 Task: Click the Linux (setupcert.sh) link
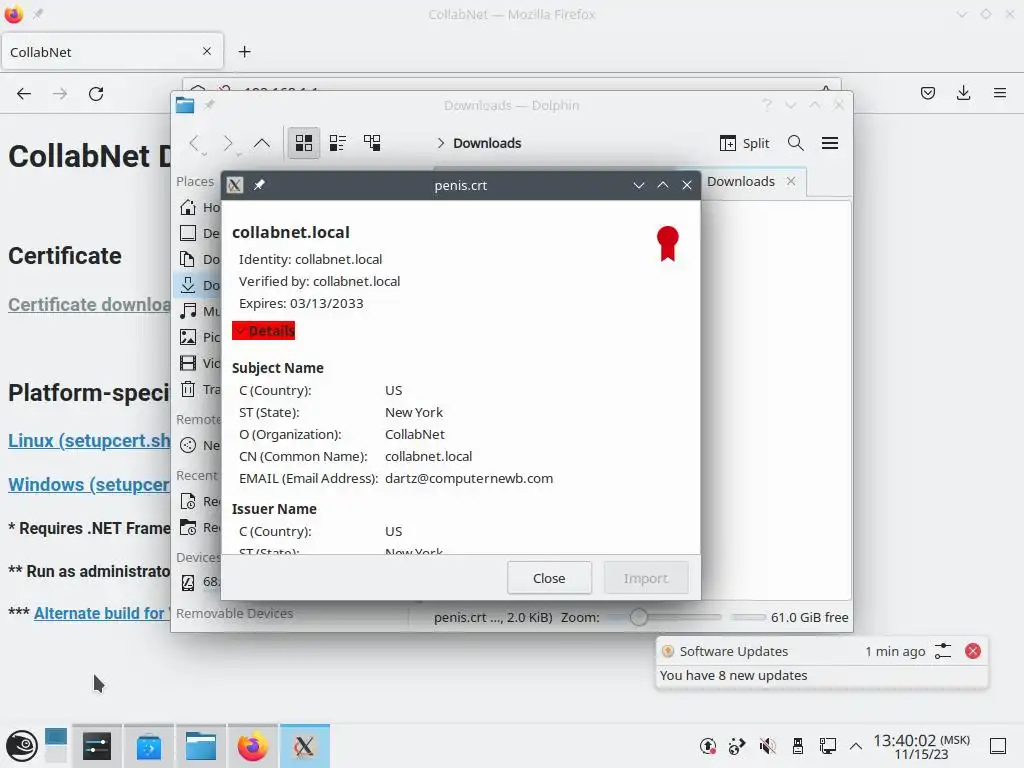click(89, 440)
